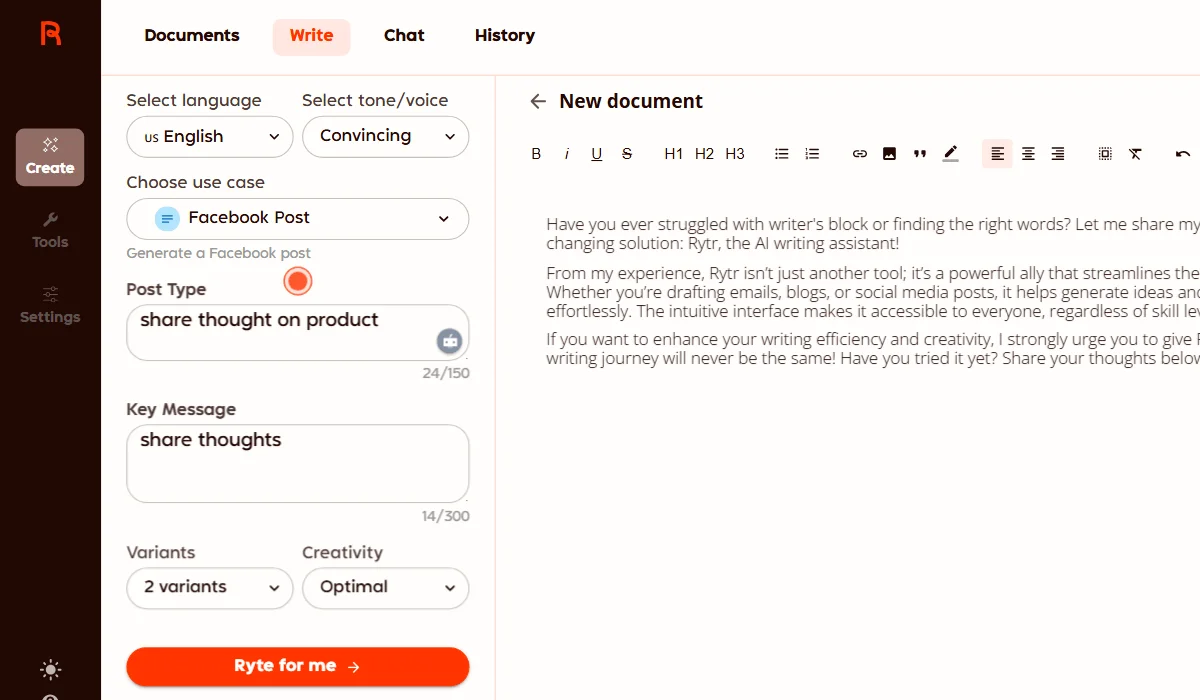Clear formatting of the text
The image size is (1200, 700).
[1135, 153]
